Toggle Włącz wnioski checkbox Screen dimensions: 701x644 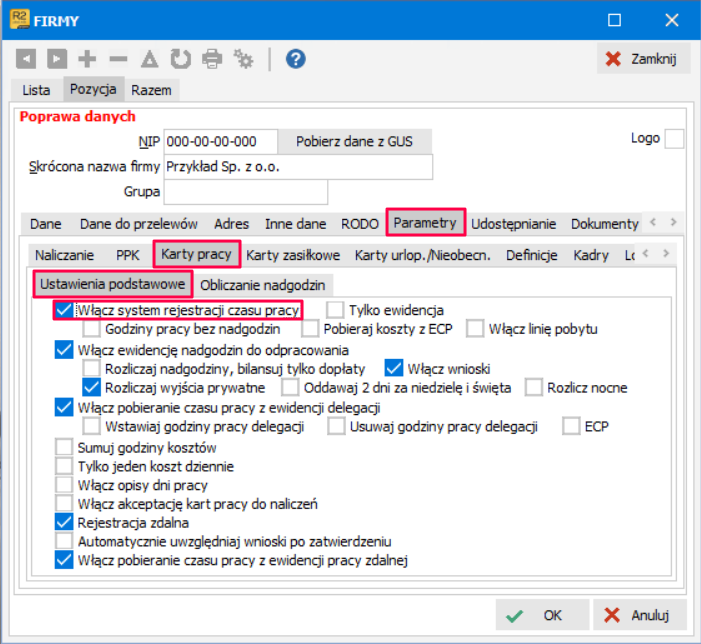(x=394, y=369)
